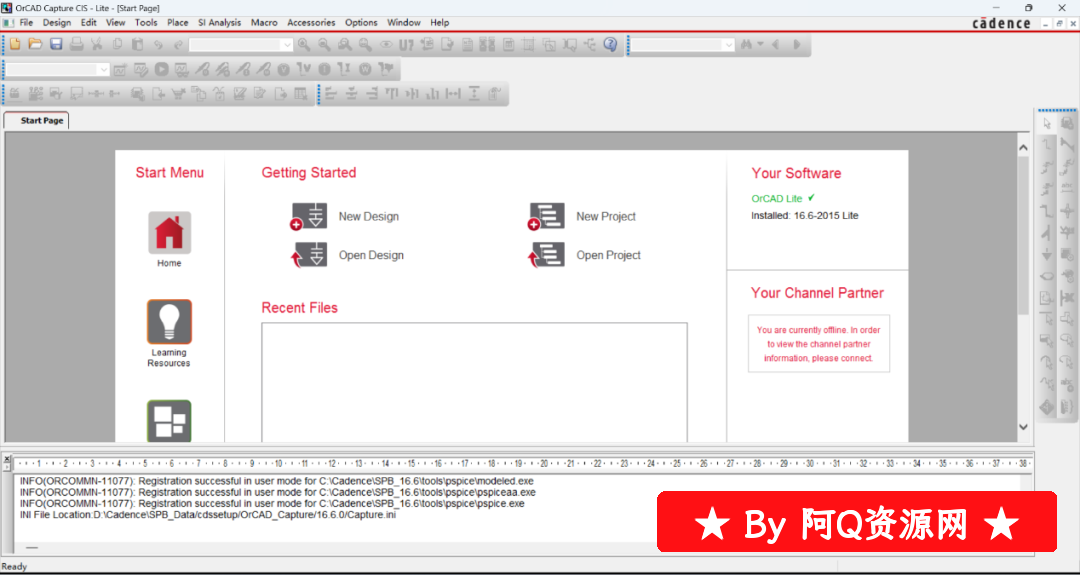Open the Window menu
Image resolution: width=1080 pixels, height=575 pixels.
404,23
